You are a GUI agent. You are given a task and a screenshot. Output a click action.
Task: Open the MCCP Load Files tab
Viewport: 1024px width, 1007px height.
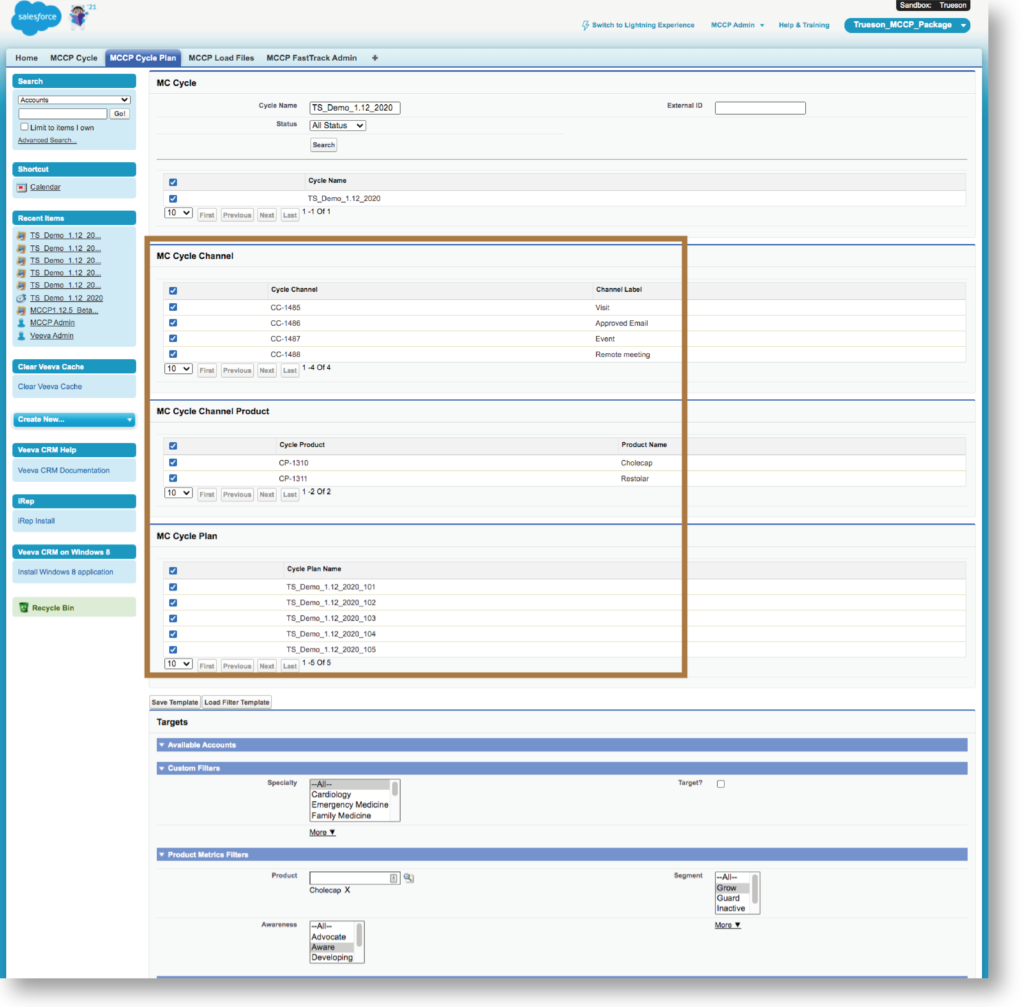(221, 58)
